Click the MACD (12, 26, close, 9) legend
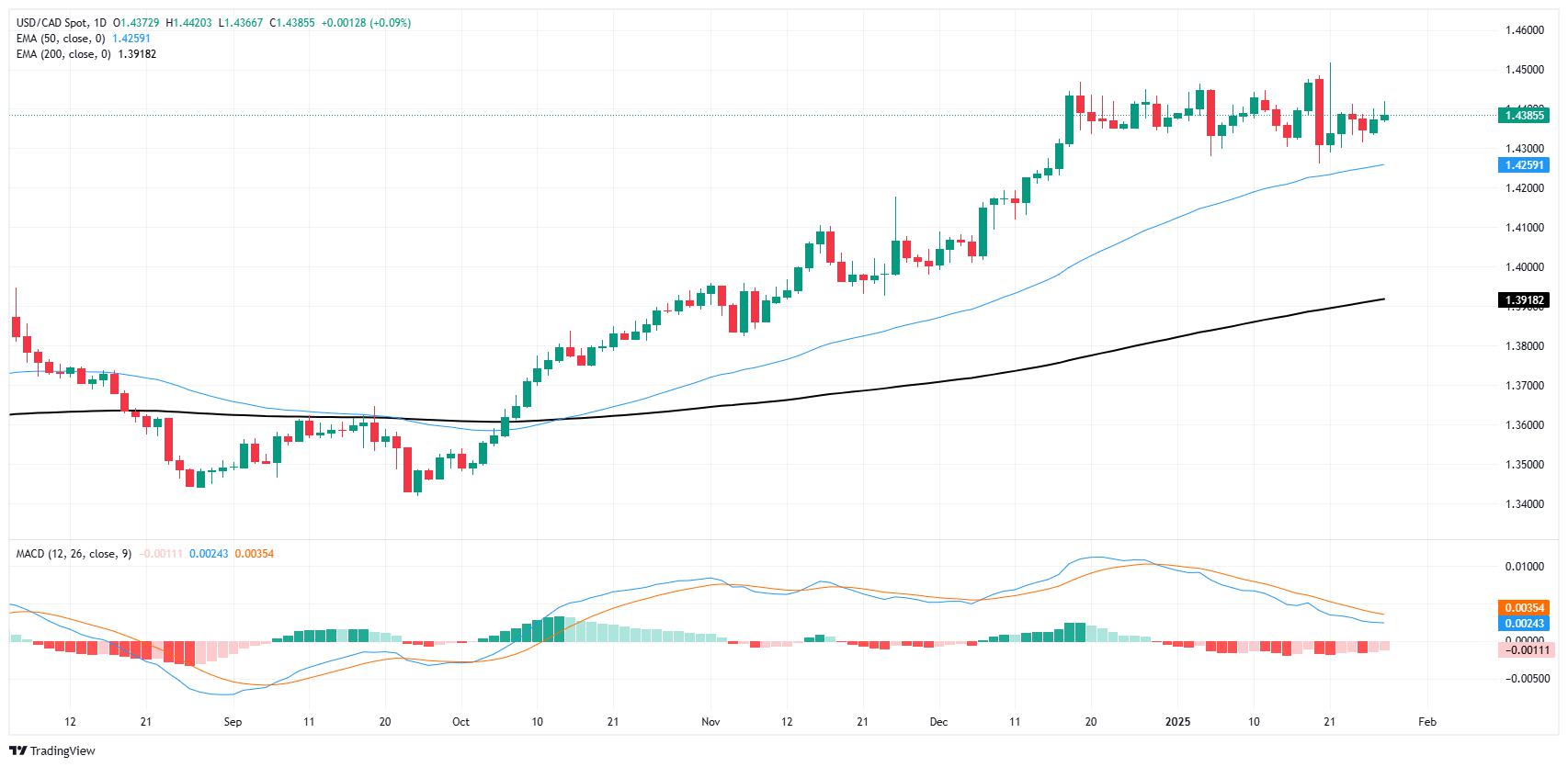 point(74,554)
